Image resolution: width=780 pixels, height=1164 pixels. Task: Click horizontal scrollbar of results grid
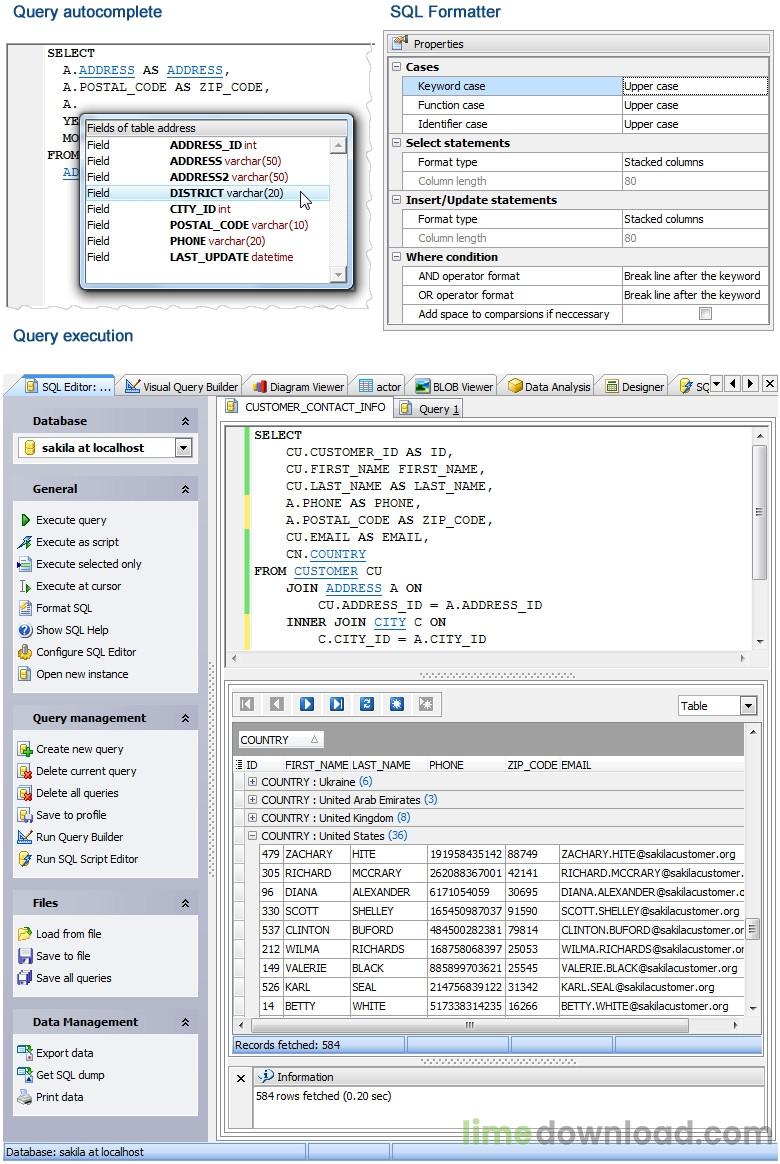click(471, 1025)
